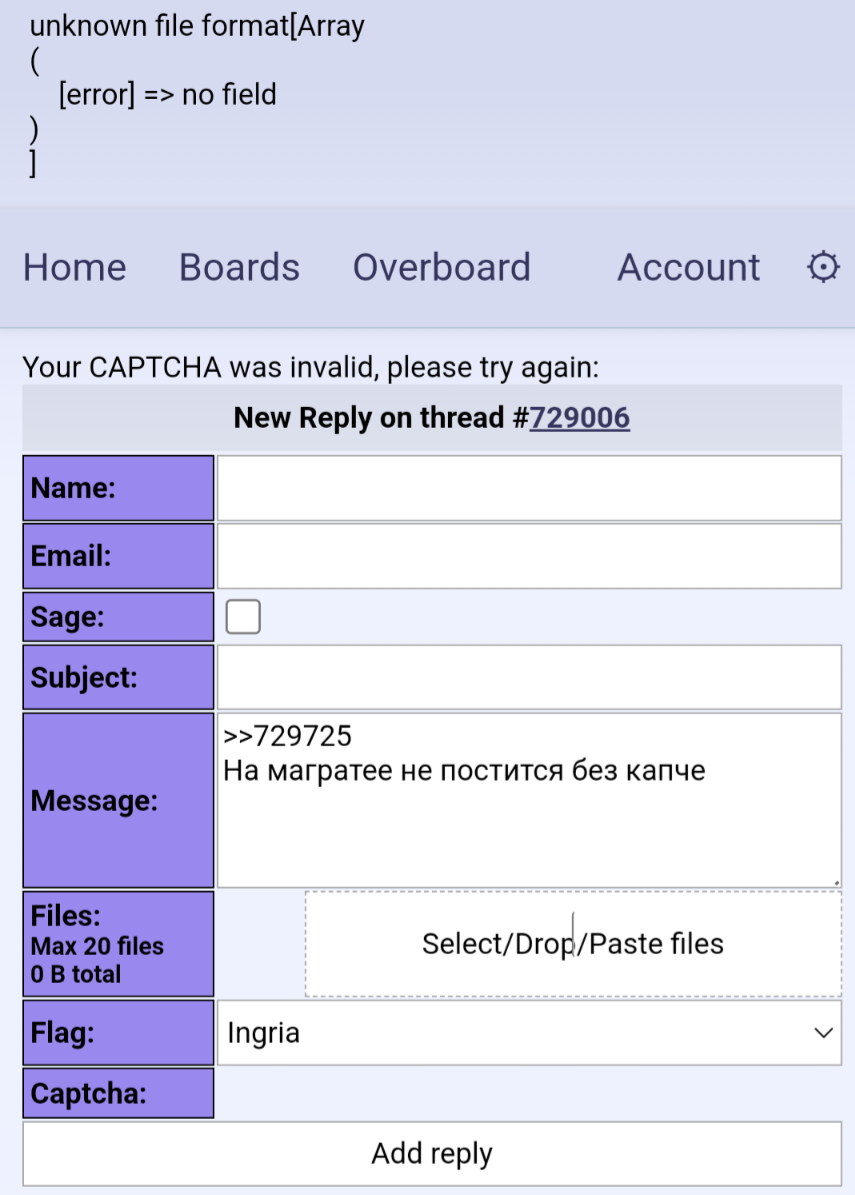Open the Overboard nav item

point(441,268)
